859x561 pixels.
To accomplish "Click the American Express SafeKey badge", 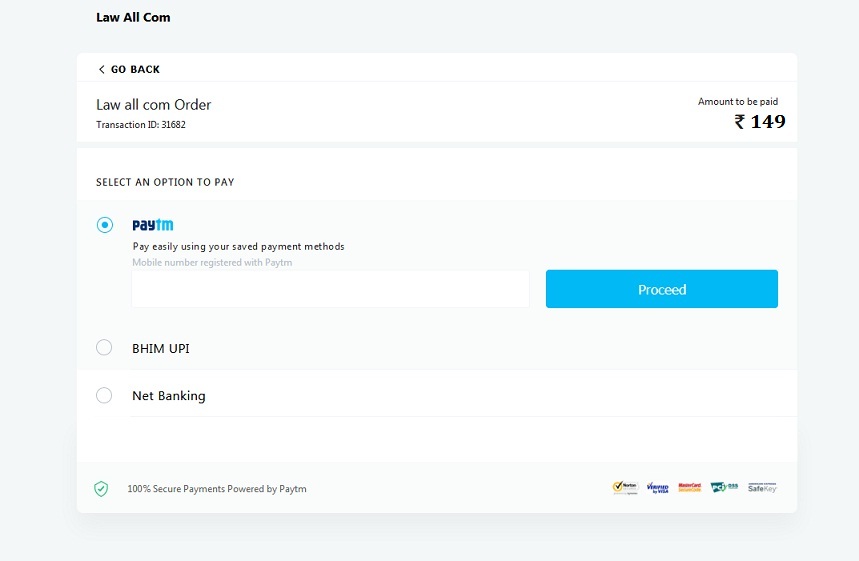I will [x=762, y=488].
